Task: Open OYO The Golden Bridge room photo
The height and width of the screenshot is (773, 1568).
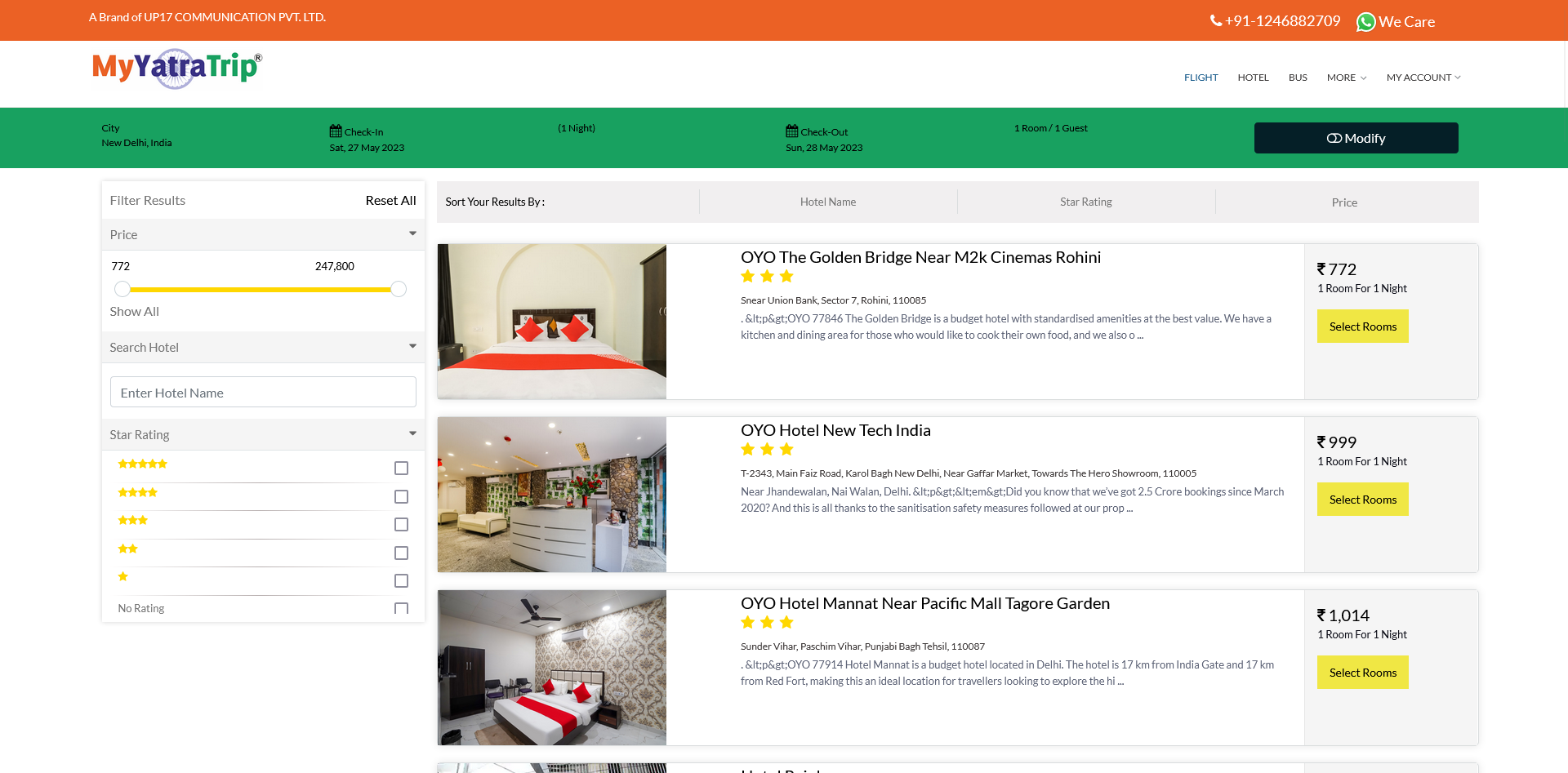Action: pos(552,322)
